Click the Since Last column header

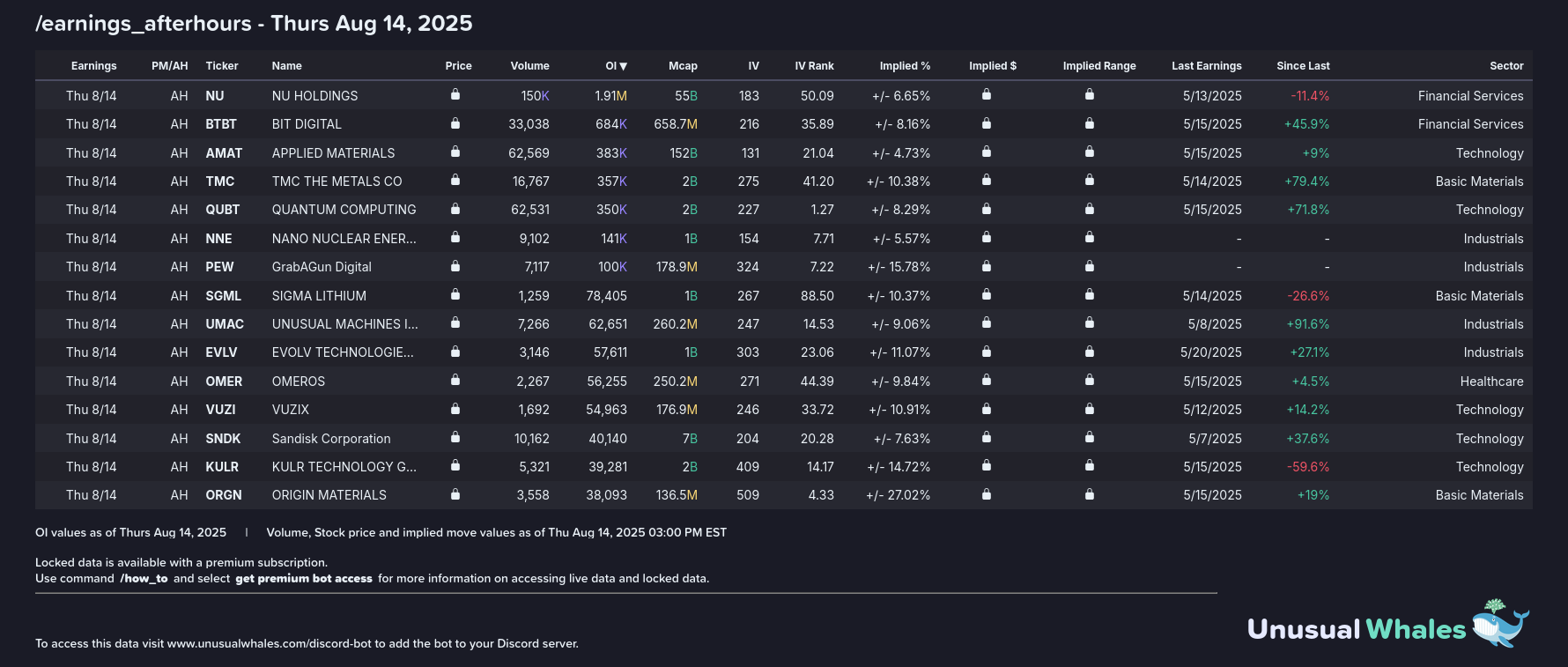coord(1303,66)
